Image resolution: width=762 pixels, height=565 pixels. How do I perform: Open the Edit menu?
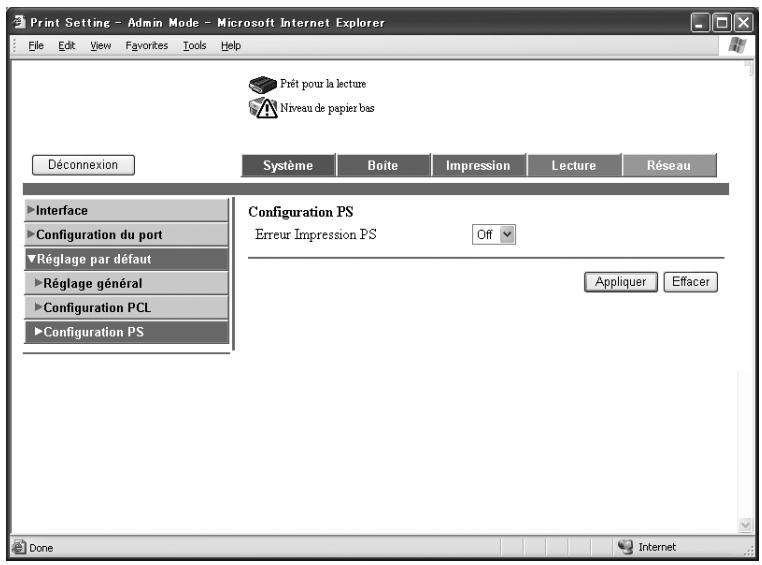coord(67,46)
